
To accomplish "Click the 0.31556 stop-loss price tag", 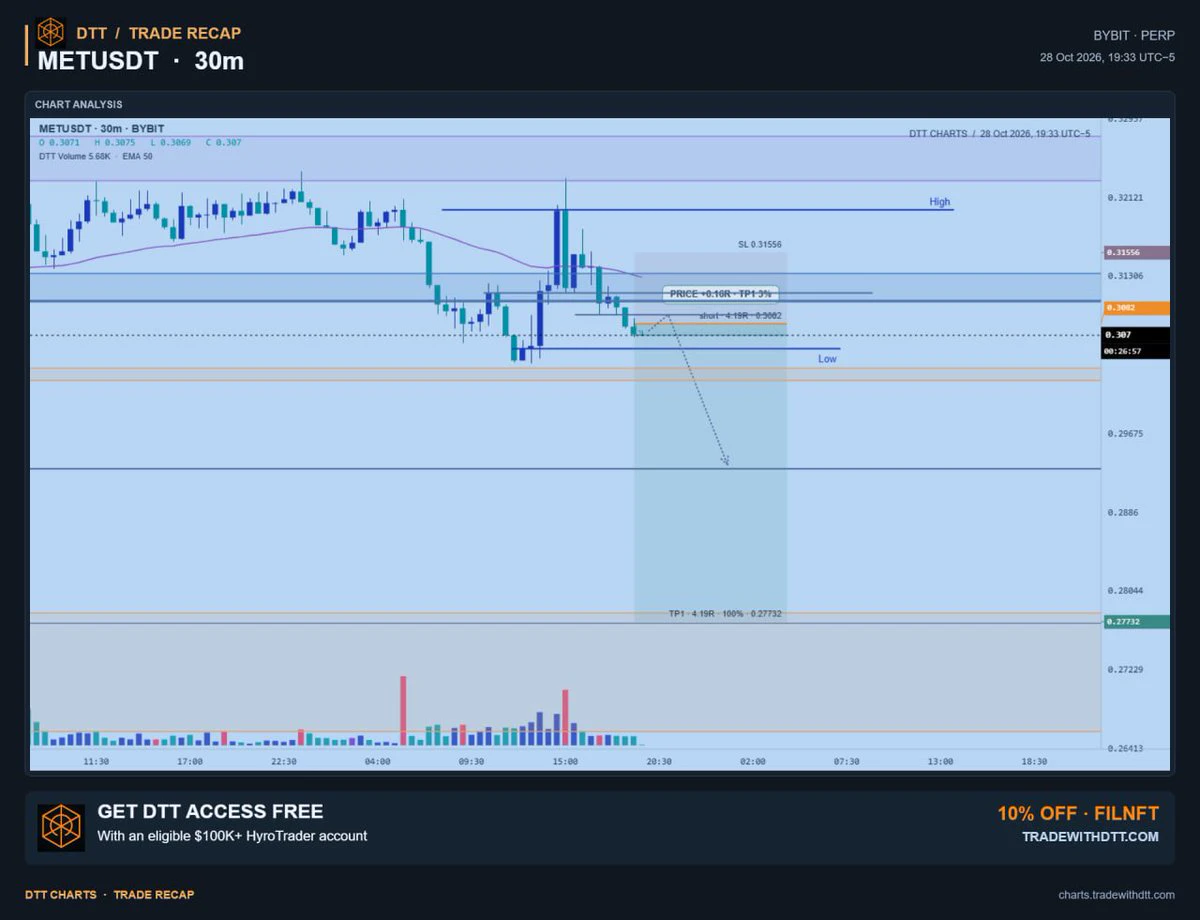I will point(1136,253).
